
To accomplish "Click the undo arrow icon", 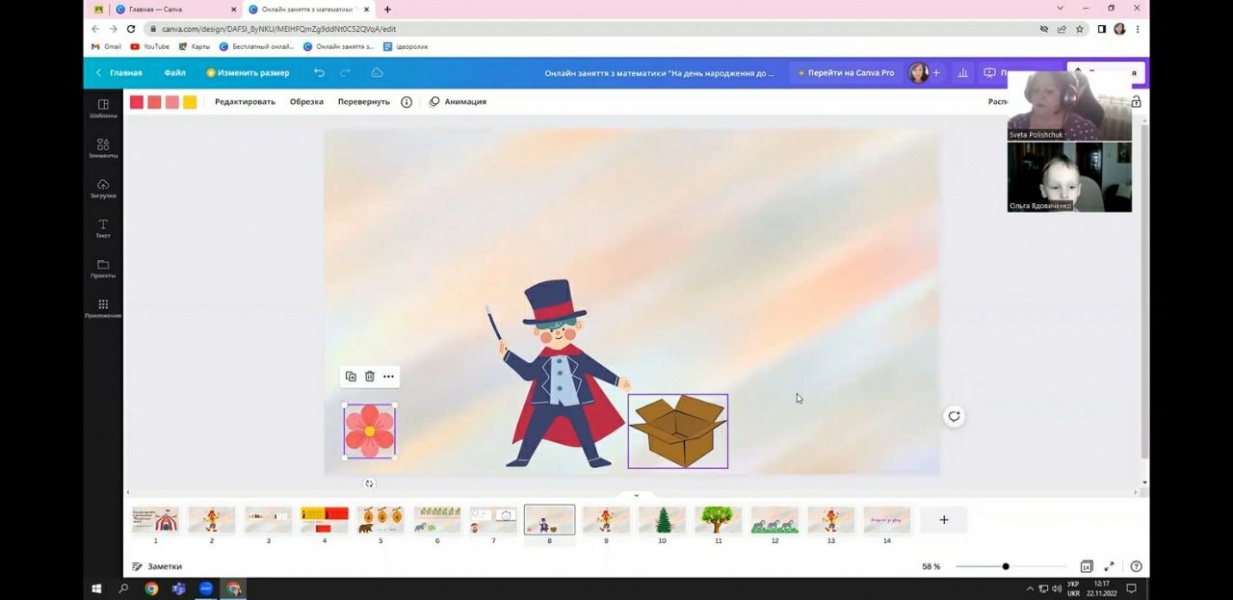I will coord(319,73).
